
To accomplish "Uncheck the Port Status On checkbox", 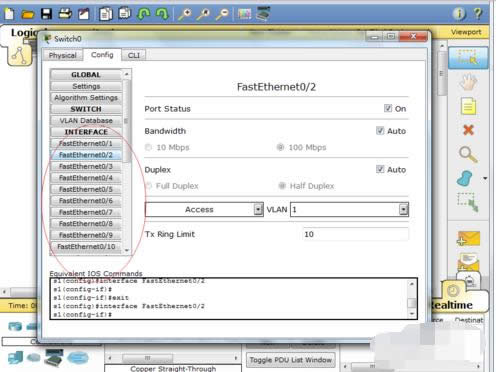I will pyautogui.click(x=388, y=108).
